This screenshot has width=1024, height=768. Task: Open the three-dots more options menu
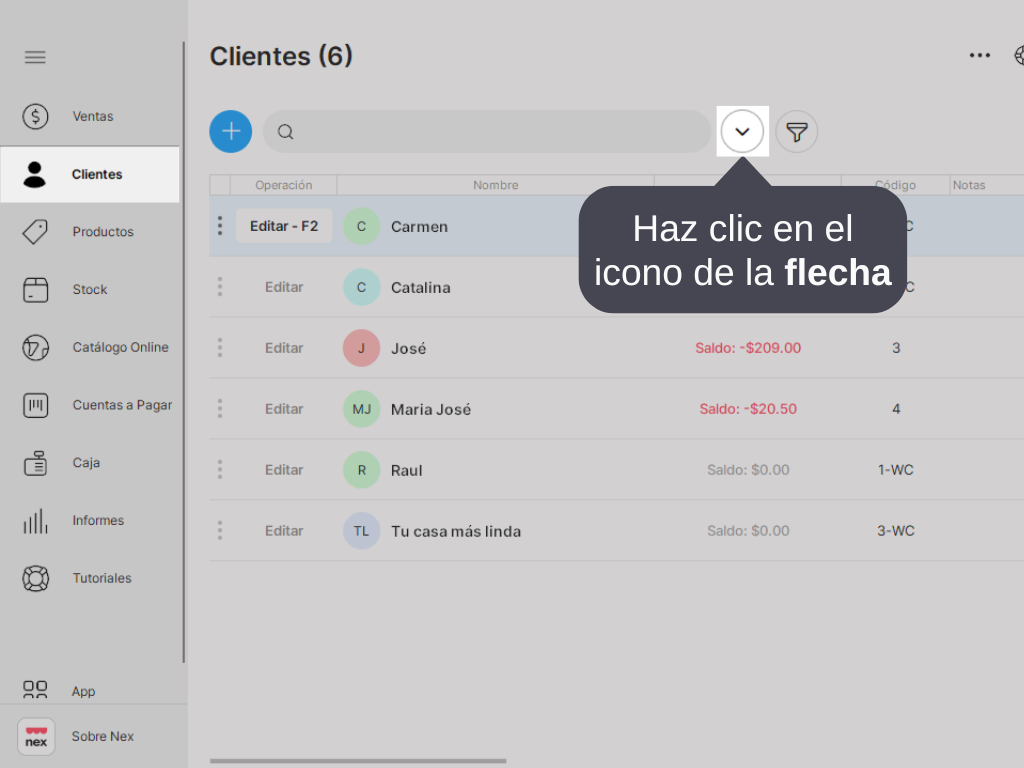coord(980,56)
